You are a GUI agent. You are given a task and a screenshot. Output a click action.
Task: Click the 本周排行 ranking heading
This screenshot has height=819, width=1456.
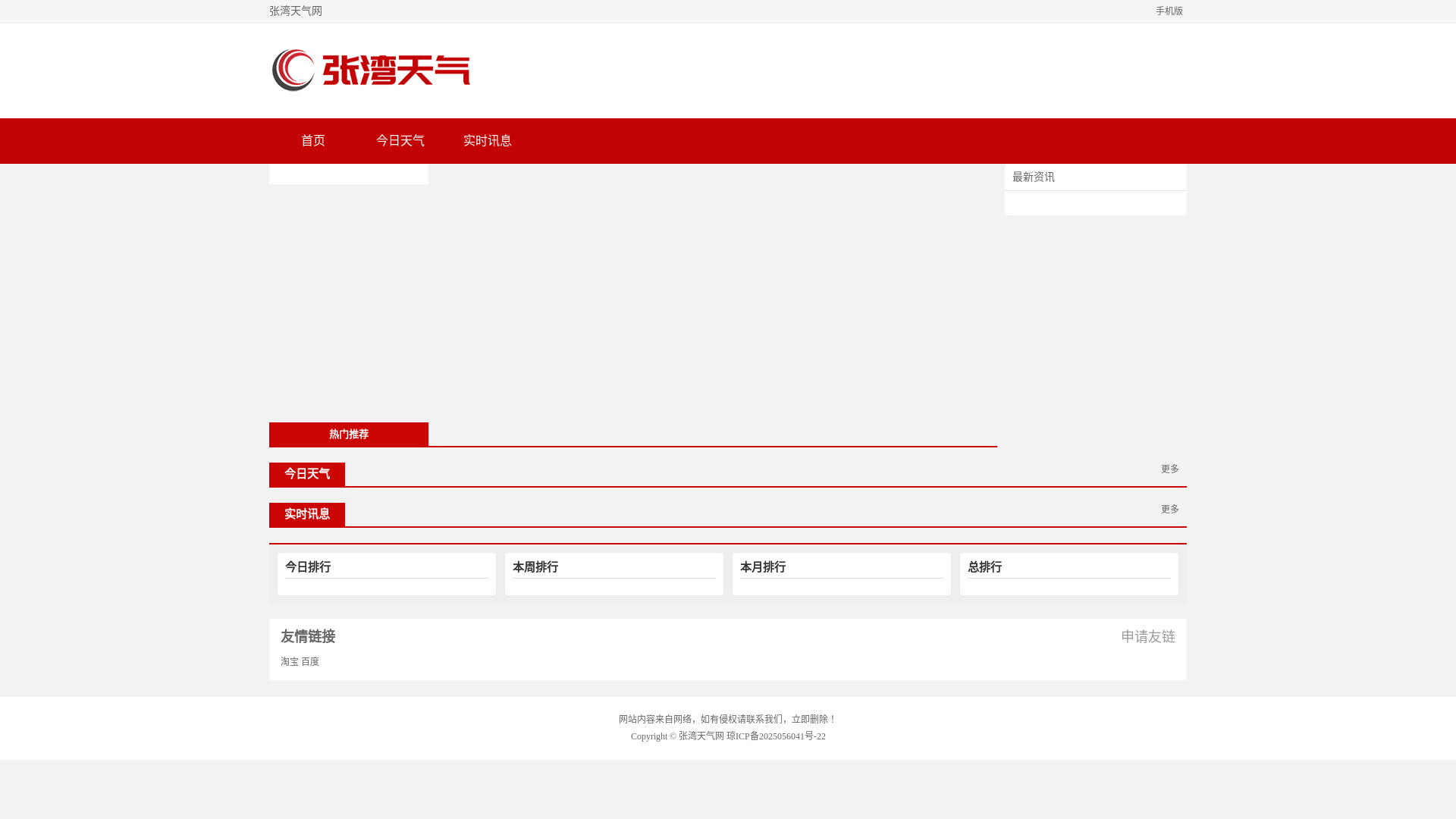pyautogui.click(x=535, y=567)
